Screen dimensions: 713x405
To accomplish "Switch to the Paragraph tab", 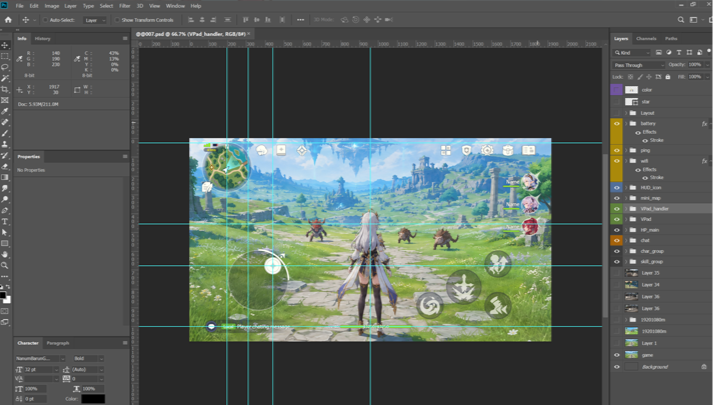I will click(58, 343).
